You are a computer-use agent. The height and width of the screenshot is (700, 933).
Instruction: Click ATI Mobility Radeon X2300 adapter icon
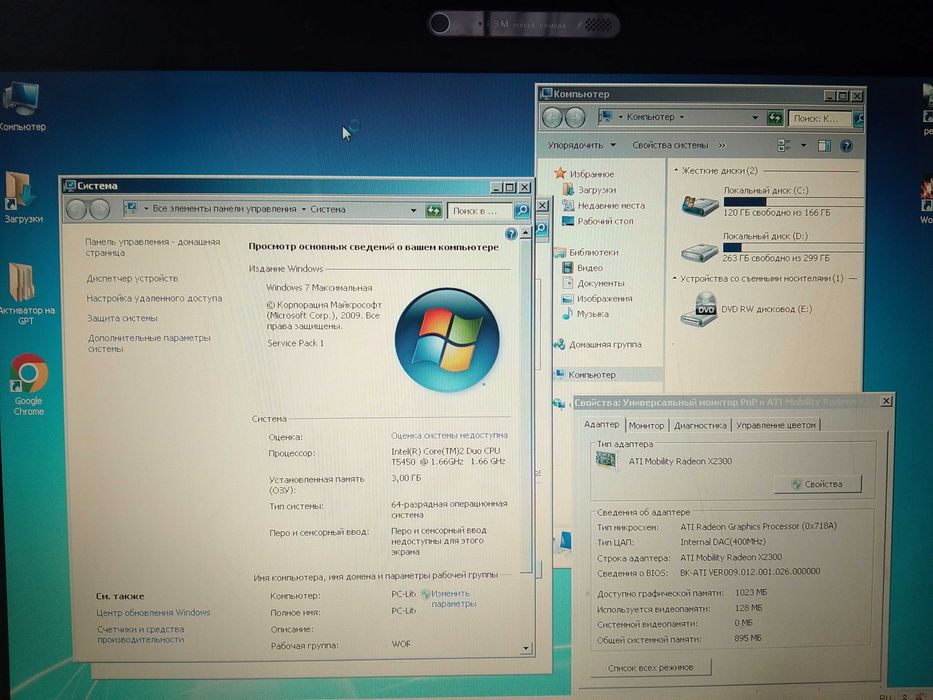tap(606, 461)
